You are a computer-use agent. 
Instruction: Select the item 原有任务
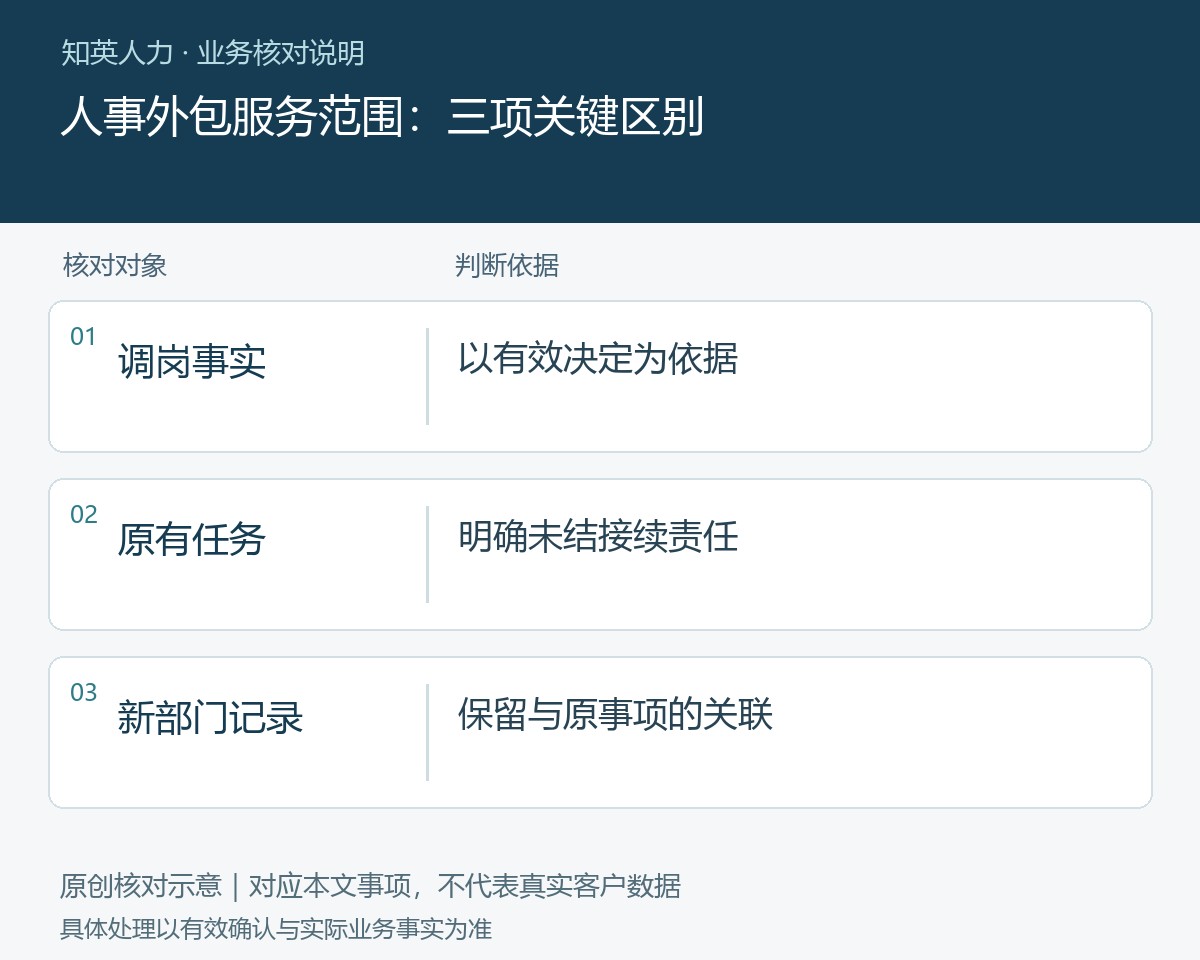coord(192,539)
